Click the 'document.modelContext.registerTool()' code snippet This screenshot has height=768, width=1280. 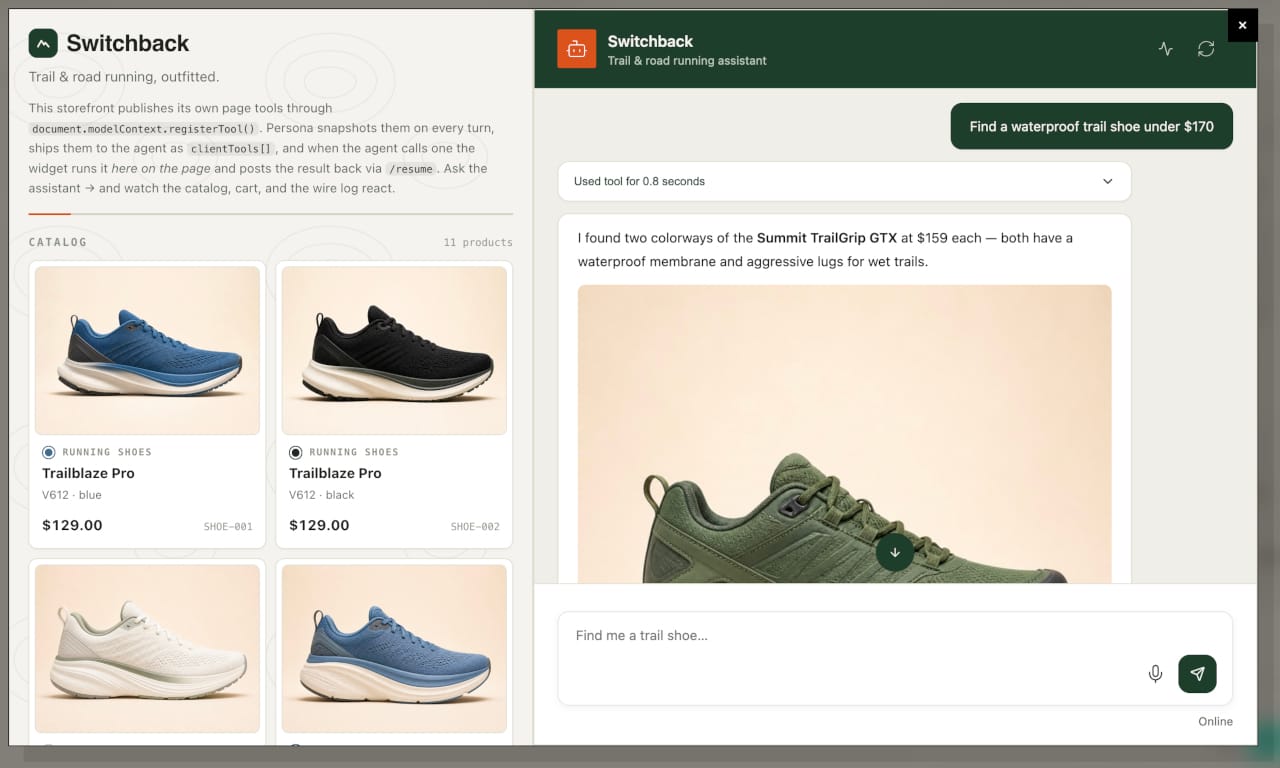point(144,129)
